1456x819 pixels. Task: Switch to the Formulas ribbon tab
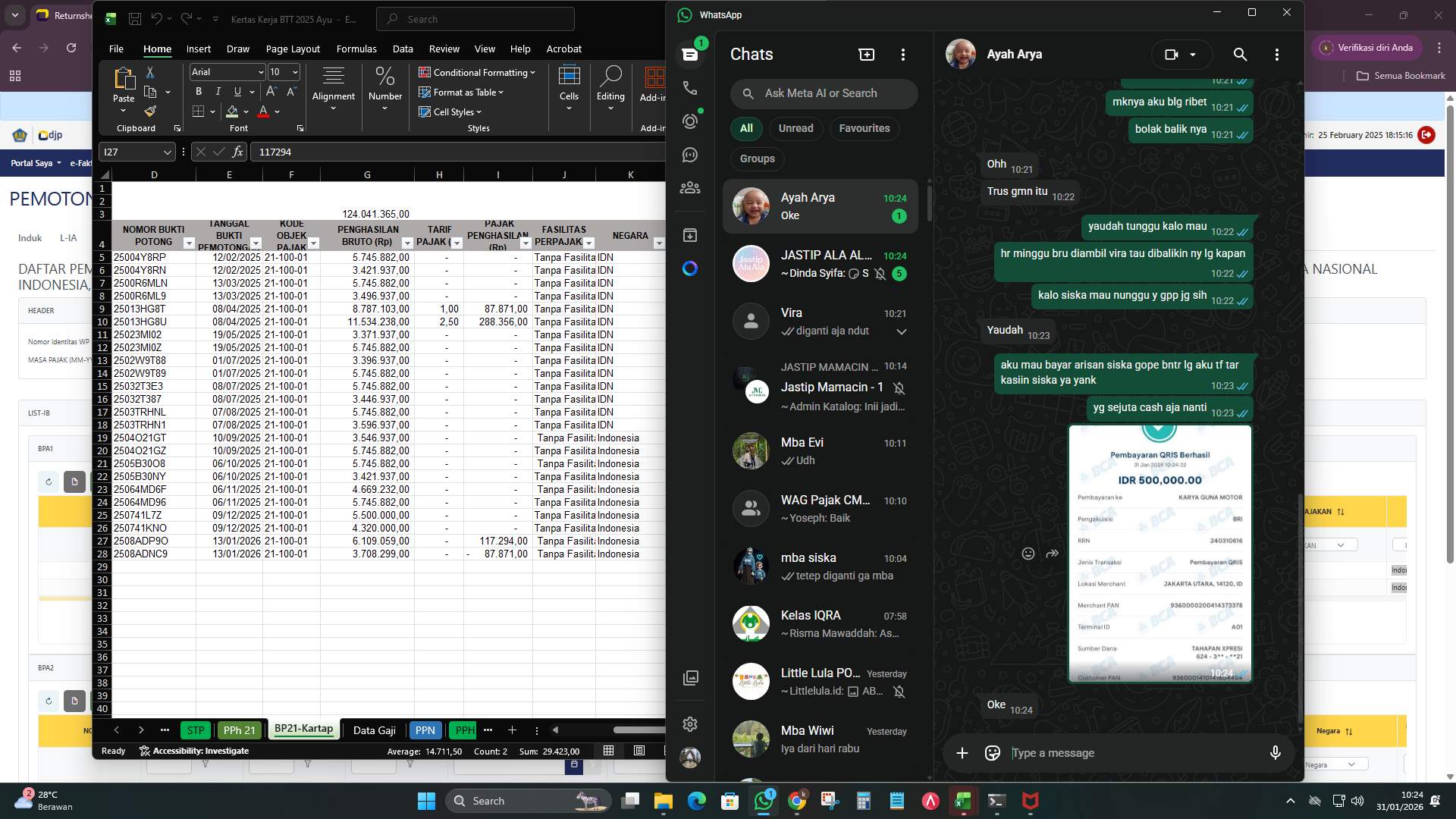pos(356,48)
